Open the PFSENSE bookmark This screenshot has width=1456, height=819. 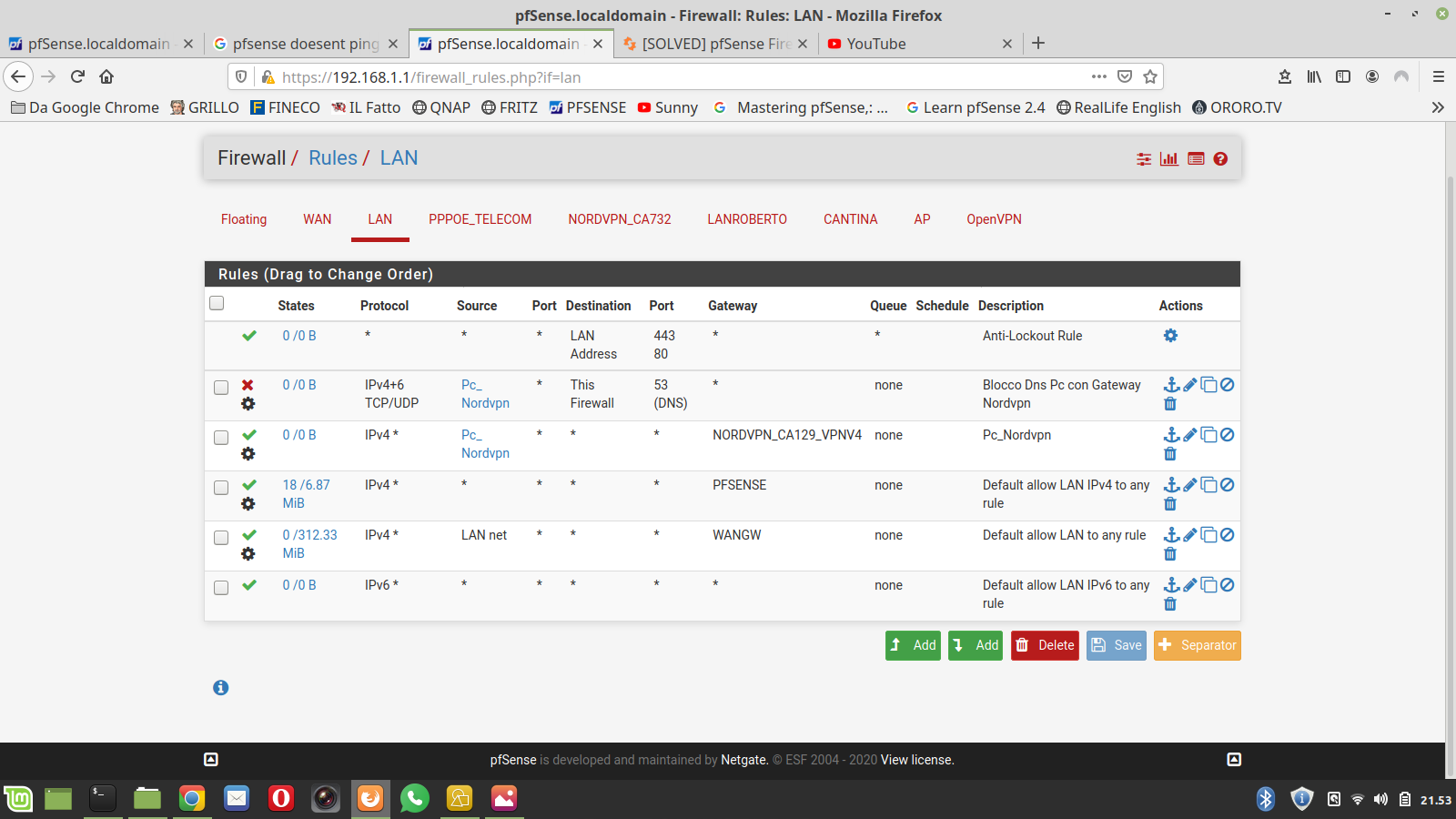(x=588, y=107)
